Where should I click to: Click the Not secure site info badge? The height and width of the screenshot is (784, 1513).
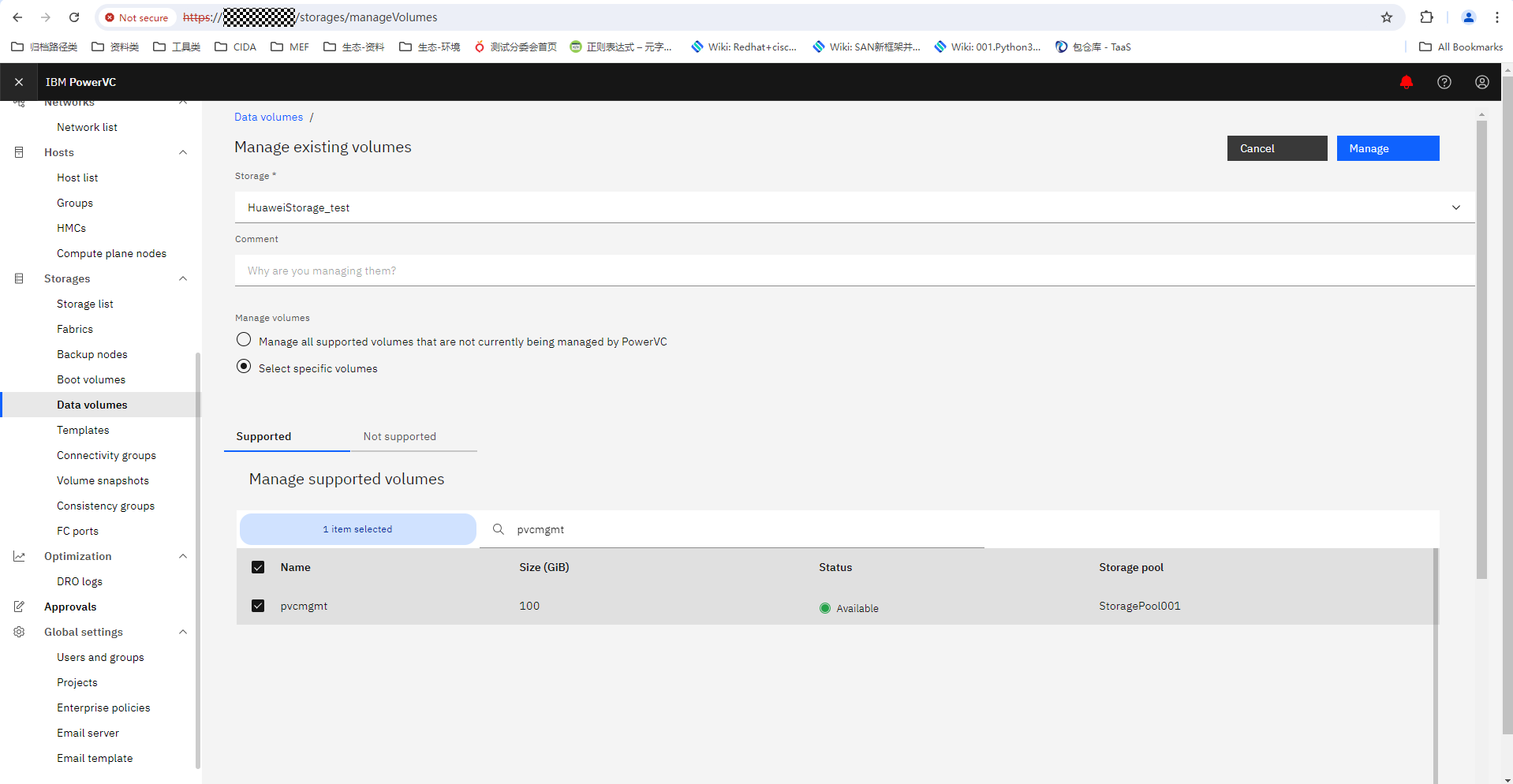[x=136, y=17]
